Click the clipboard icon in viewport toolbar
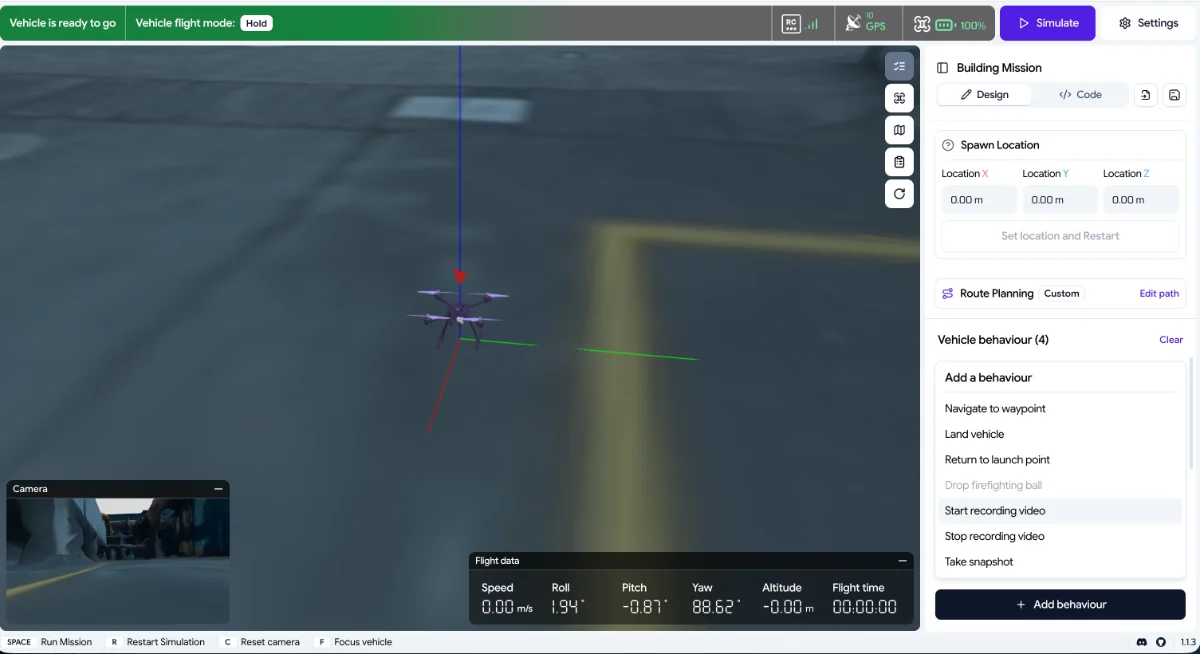 tap(899, 162)
